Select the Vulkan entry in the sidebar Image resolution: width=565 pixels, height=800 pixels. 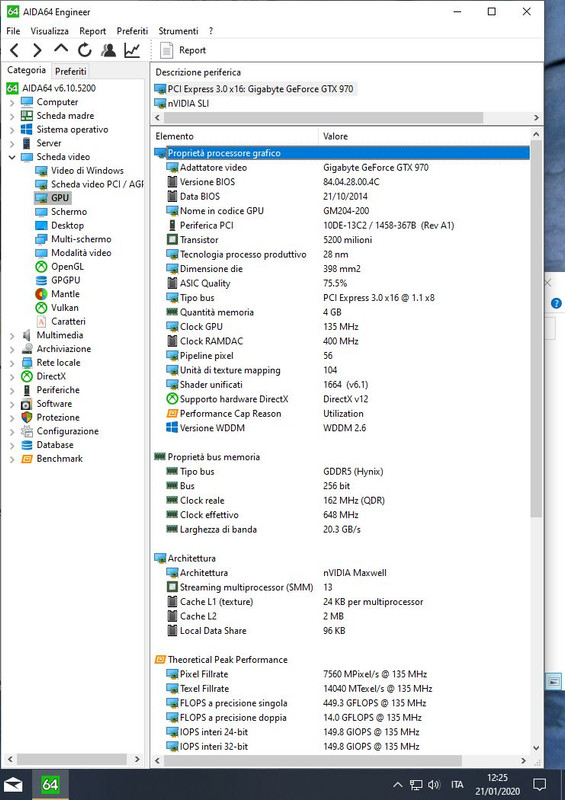pos(64,308)
